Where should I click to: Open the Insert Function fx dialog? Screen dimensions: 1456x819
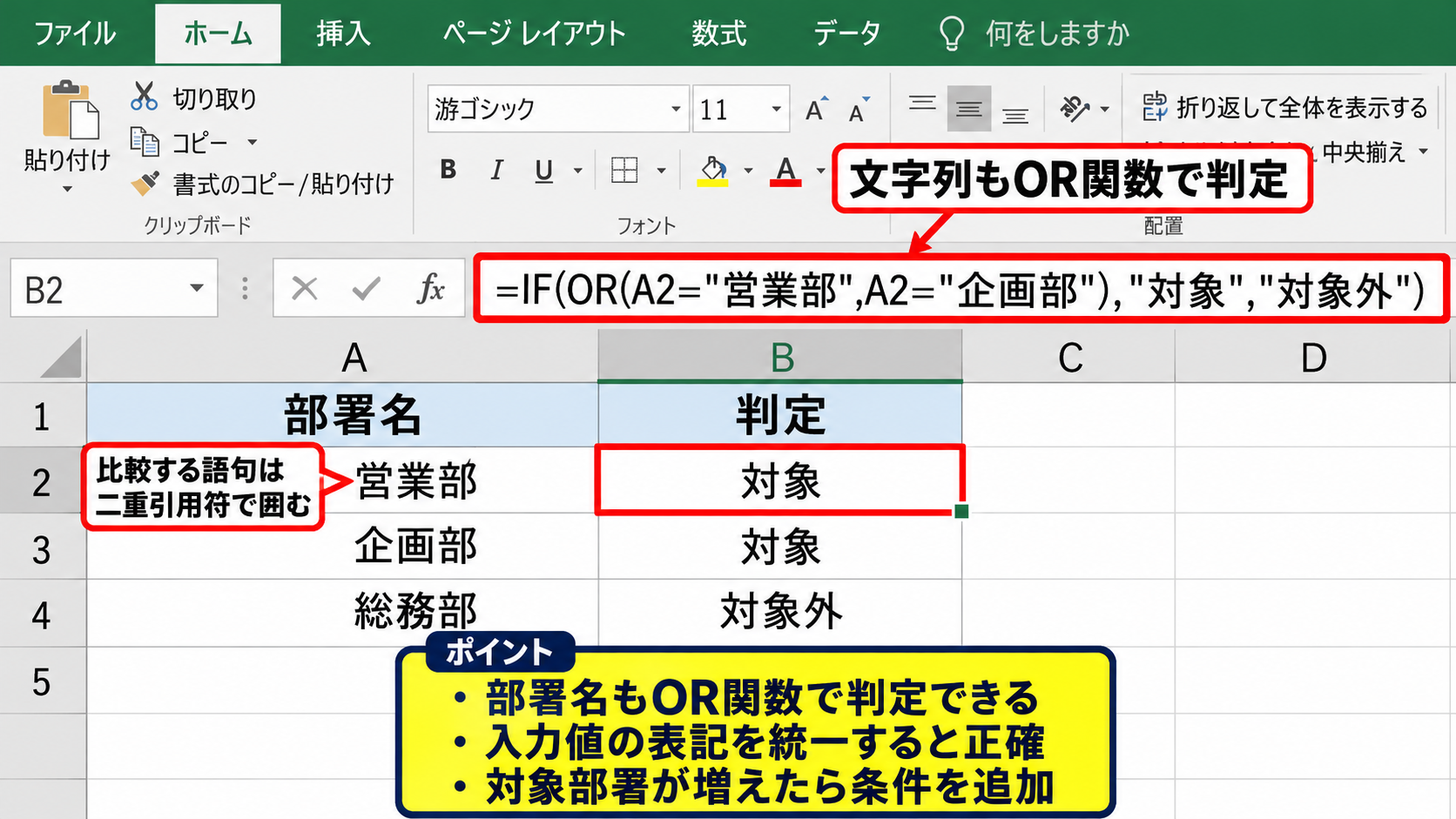coord(431,288)
